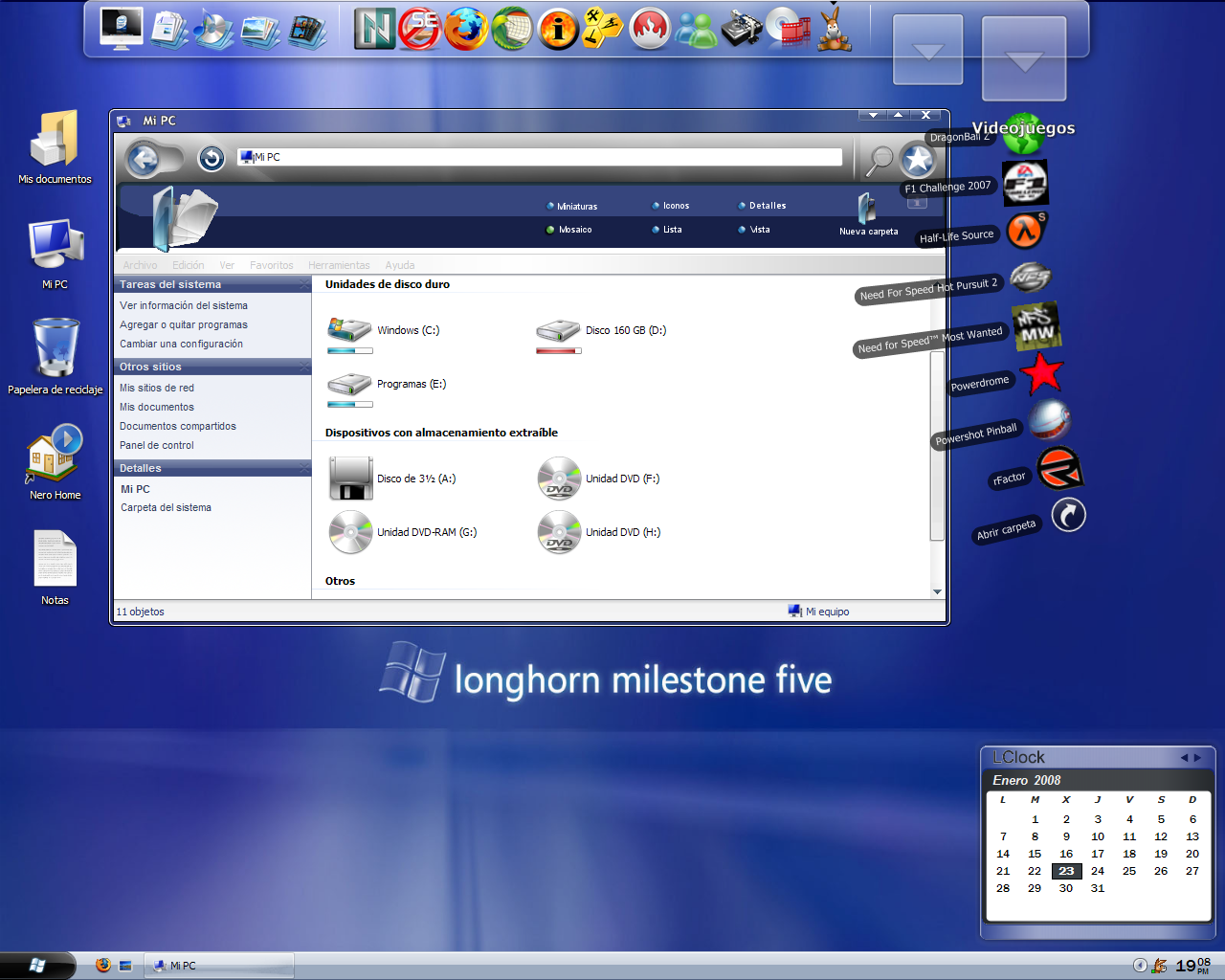
Task: Go to next month in LClock calendar
Action: (x=1197, y=757)
